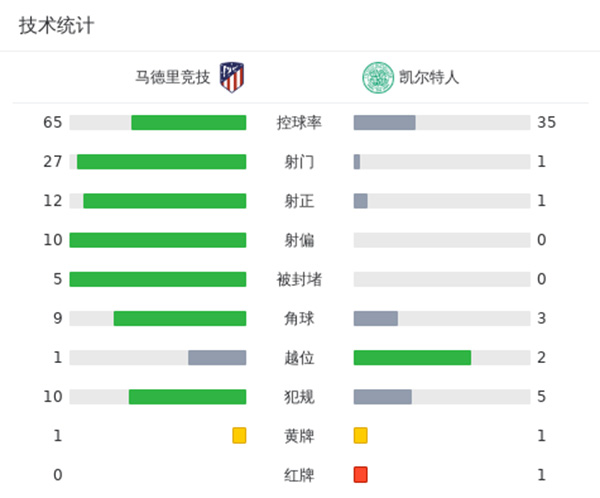Click Atlético's shots bar showing 27

(161, 161)
